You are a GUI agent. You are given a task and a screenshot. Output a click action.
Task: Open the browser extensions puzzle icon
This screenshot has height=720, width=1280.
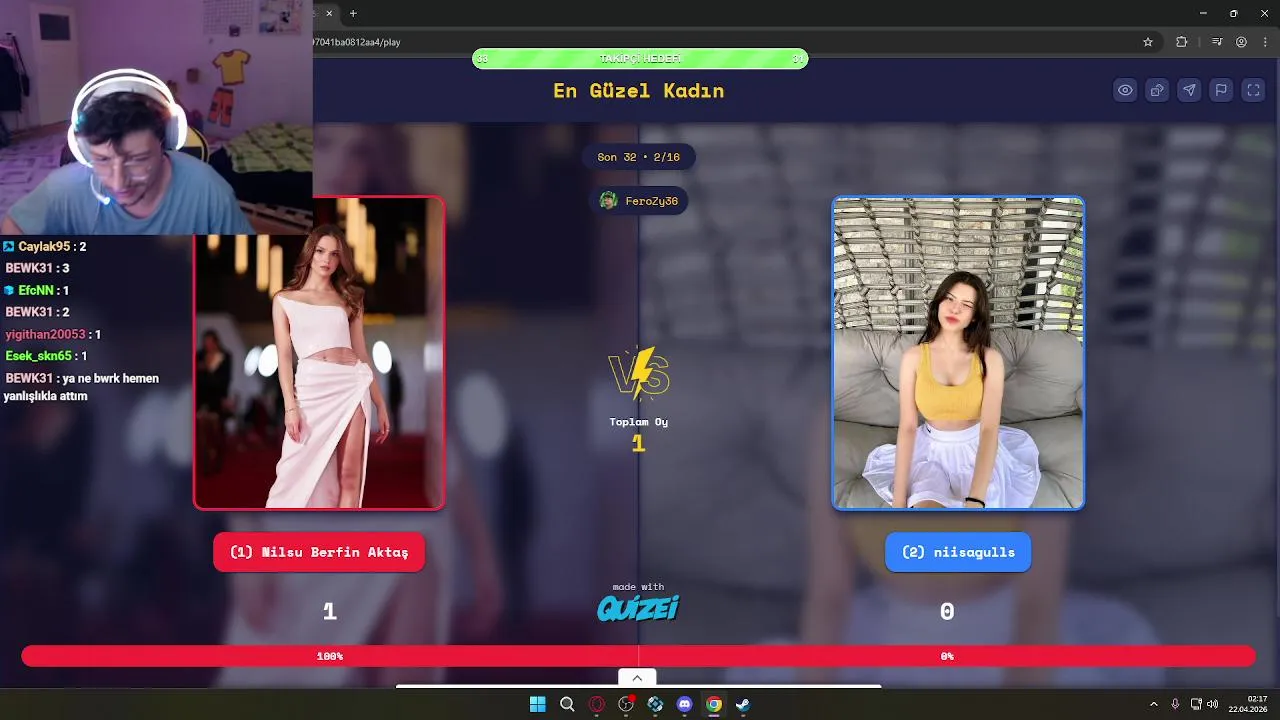[x=1182, y=42]
